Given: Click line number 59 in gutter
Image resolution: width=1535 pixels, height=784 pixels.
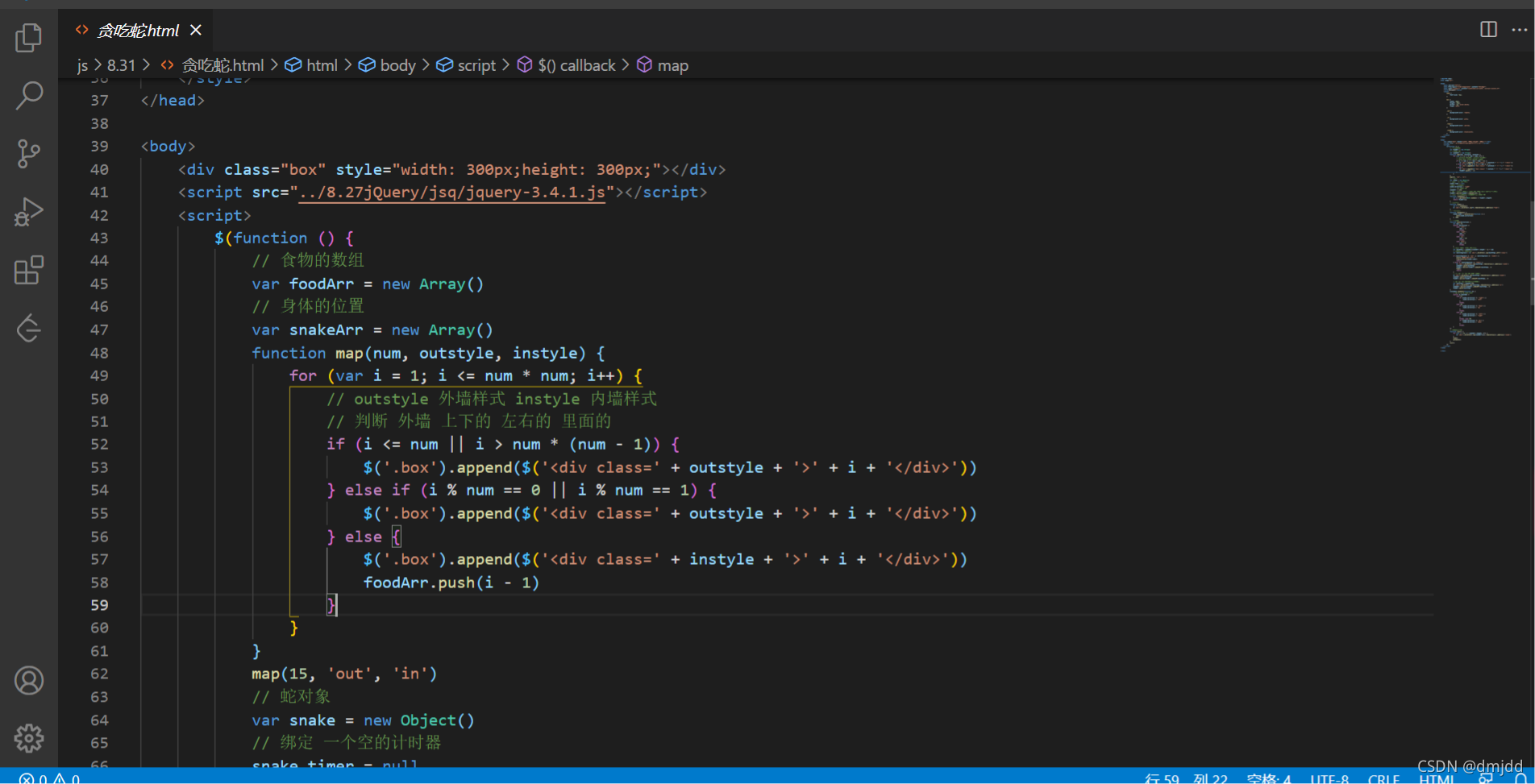Looking at the screenshot, I should click(x=99, y=605).
